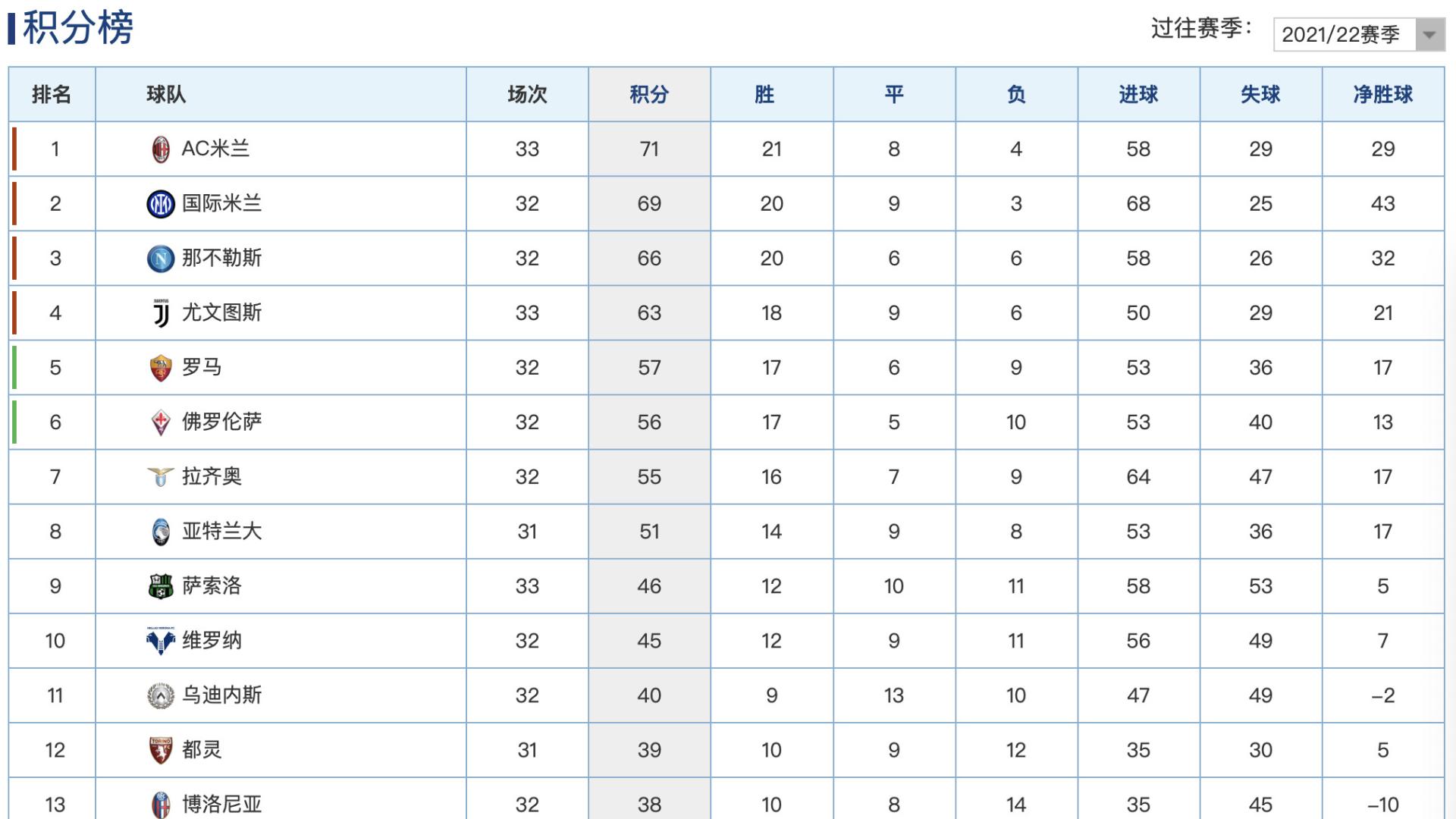Sort table by 进球 column header
The width and height of the screenshot is (1456, 819).
1138,95
